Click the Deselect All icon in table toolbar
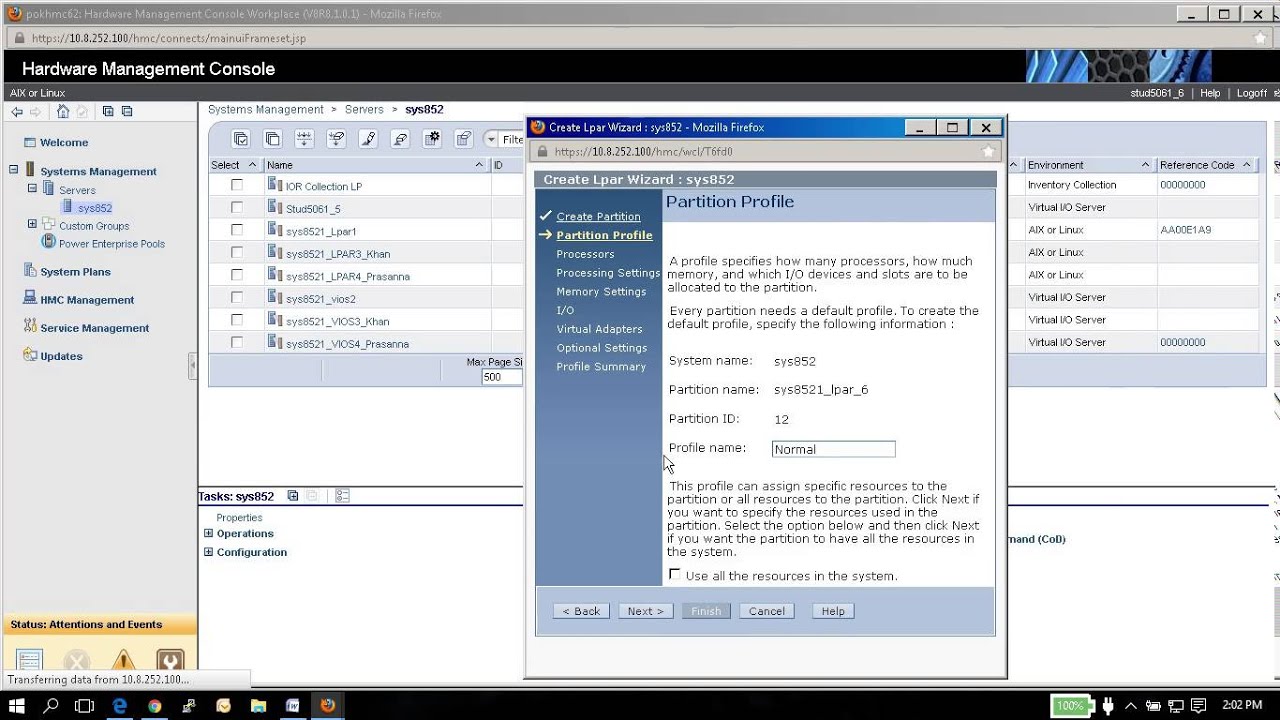Viewport: 1280px width, 720px height. click(x=273, y=139)
